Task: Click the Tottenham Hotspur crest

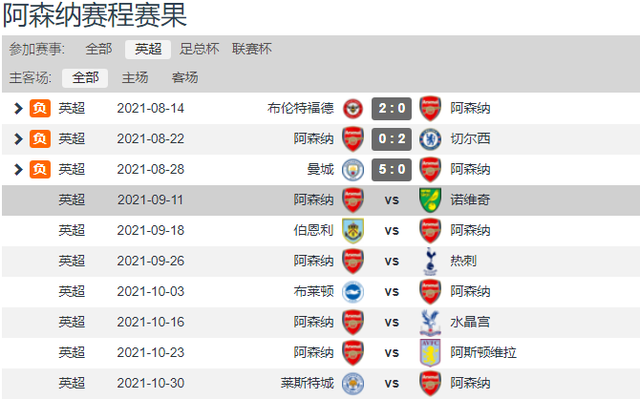Action: tap(430, 261)
